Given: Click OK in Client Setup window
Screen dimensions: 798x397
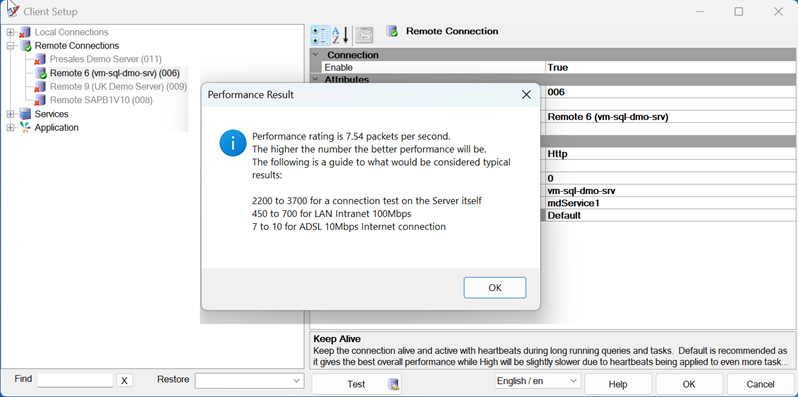Looking at the screenshot, I should 689,384.
